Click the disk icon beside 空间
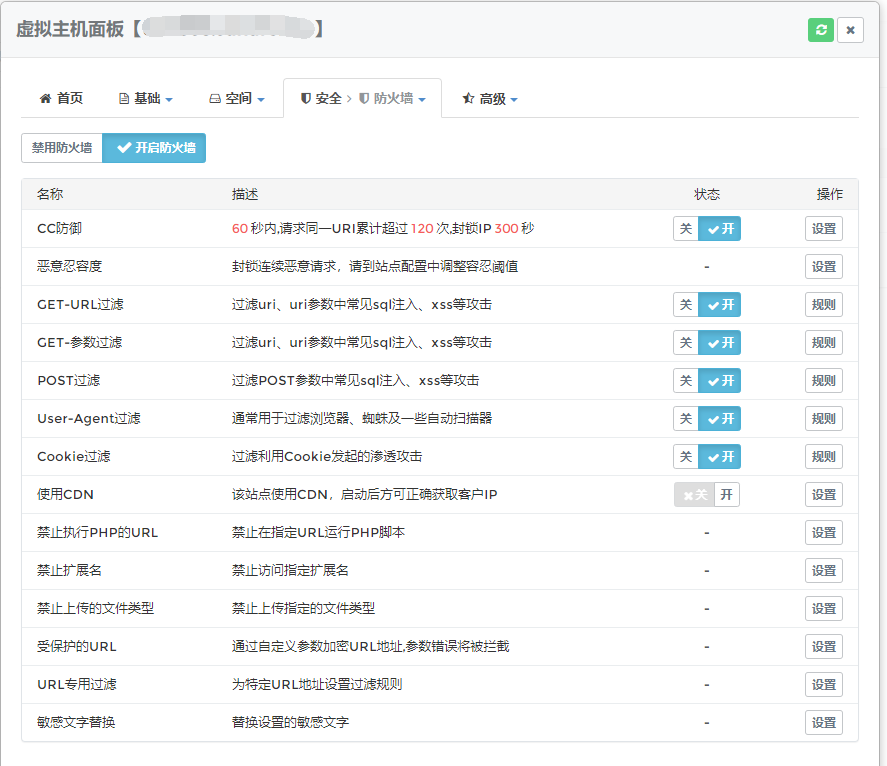The image size is (887, 766). [215, 98]
